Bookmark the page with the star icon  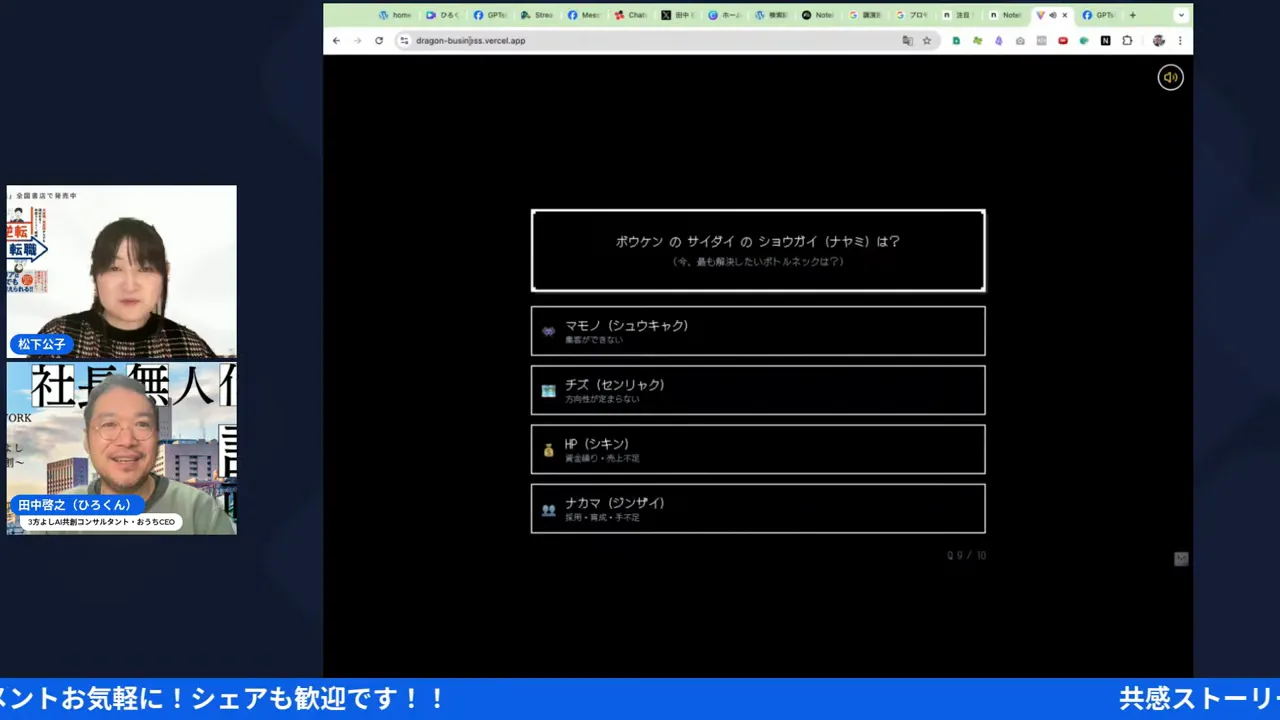click(927, 40)
